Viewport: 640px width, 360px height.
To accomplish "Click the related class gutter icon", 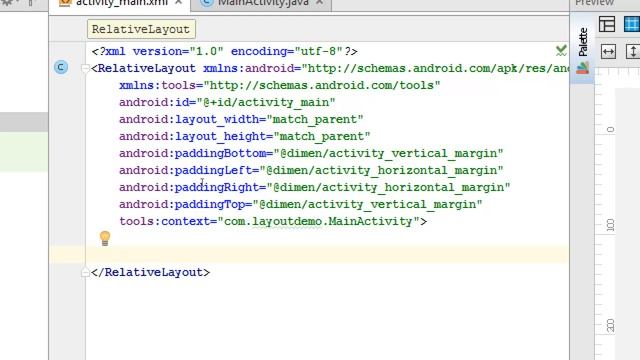I will coord(61,67).
